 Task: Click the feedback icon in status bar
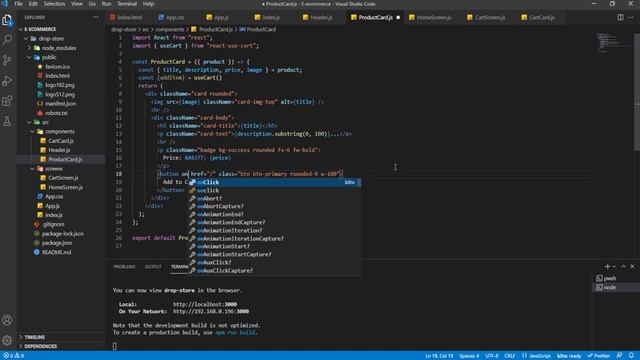pos(619,356)
